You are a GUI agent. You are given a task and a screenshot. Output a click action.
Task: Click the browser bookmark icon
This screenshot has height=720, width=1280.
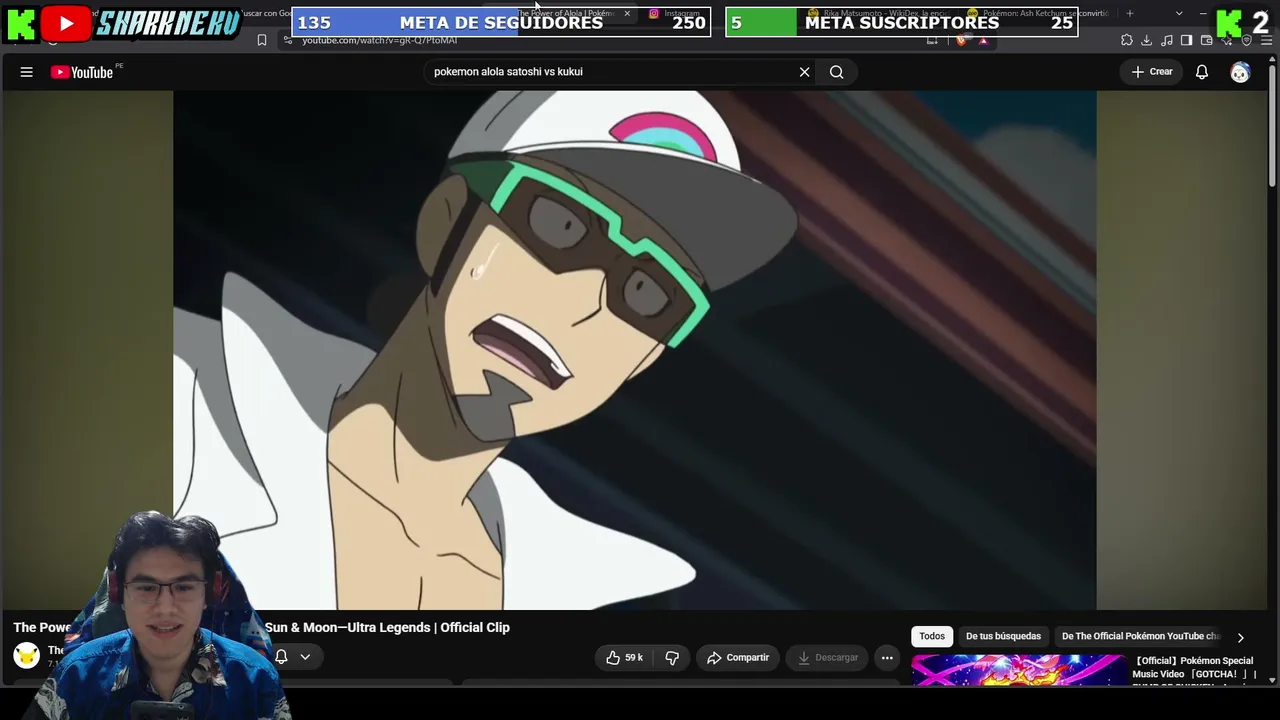[262, 40]
